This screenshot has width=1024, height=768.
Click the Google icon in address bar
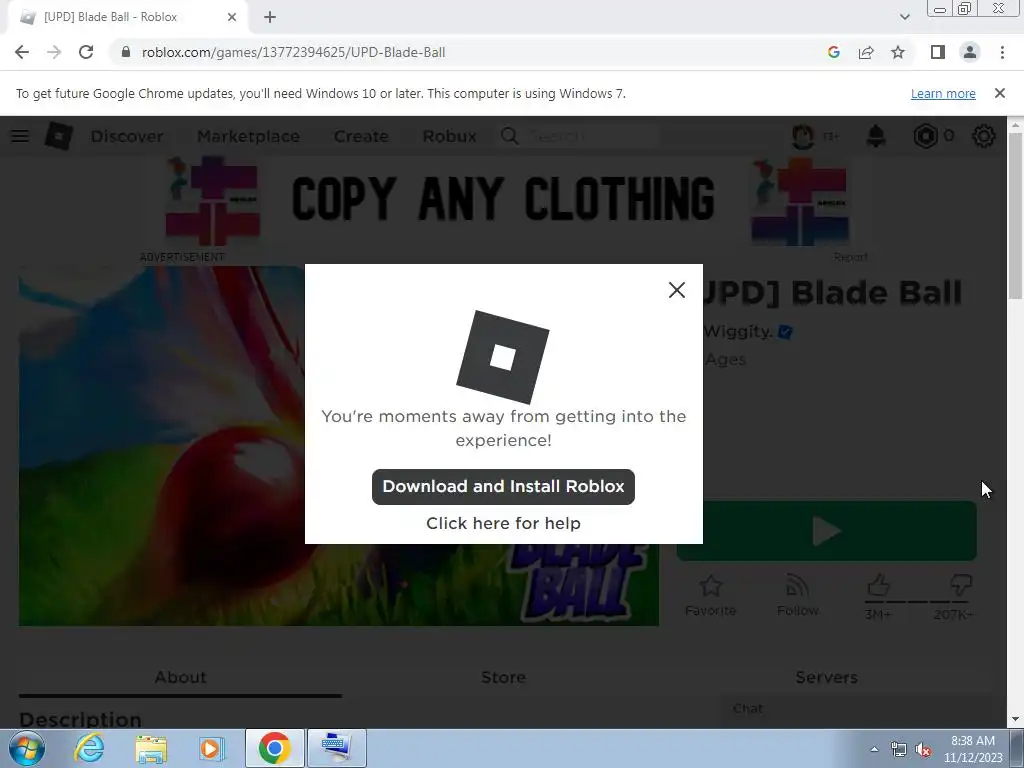pyautogui.click(x=833, y=52)
